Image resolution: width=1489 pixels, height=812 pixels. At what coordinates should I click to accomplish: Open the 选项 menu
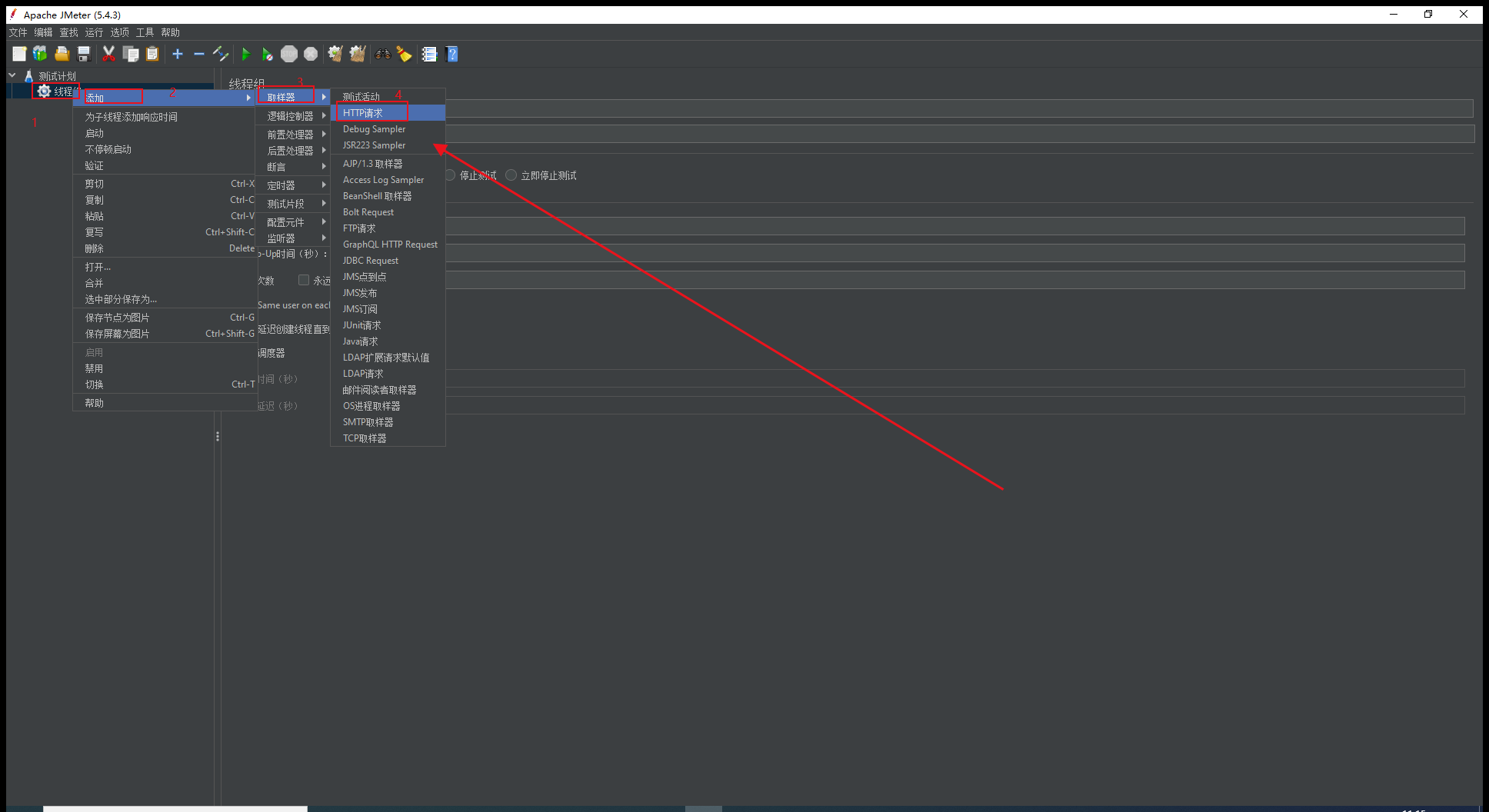pyautogui.click(x=119, y=32)
